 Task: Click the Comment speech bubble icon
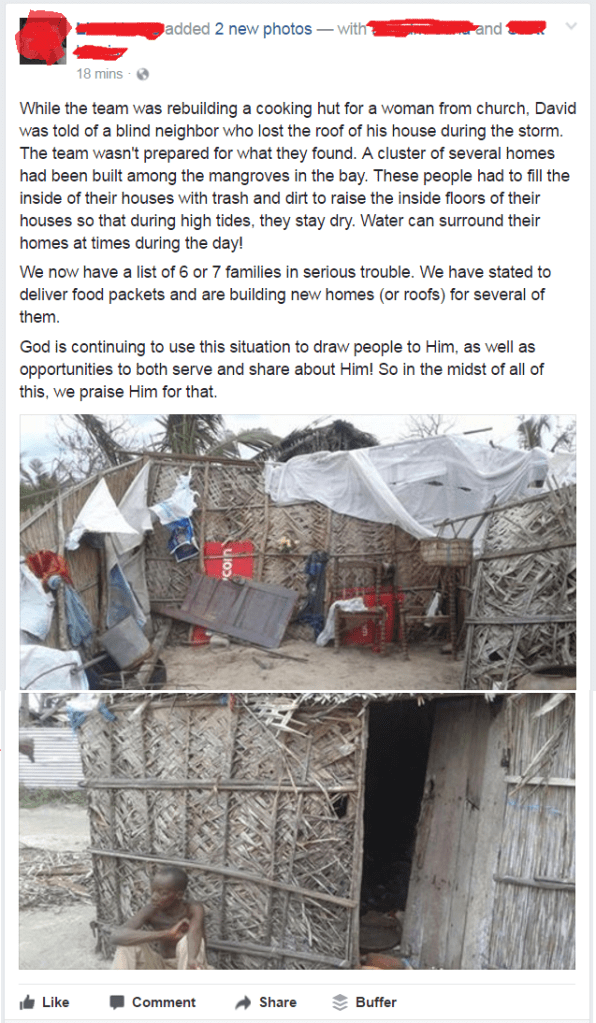pyautogui.click(x=117, y=1002)
